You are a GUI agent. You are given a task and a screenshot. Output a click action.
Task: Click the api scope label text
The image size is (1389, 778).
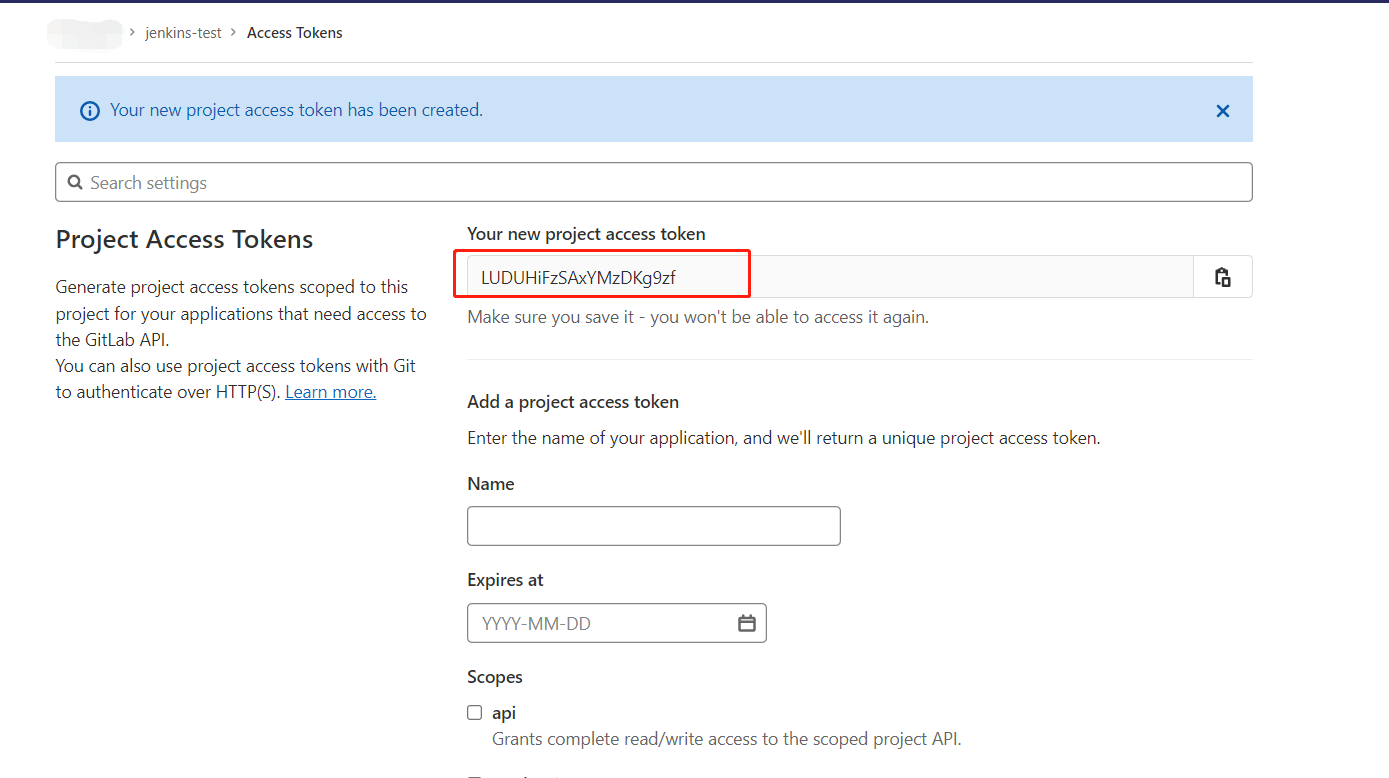click(x=504, y=713)
